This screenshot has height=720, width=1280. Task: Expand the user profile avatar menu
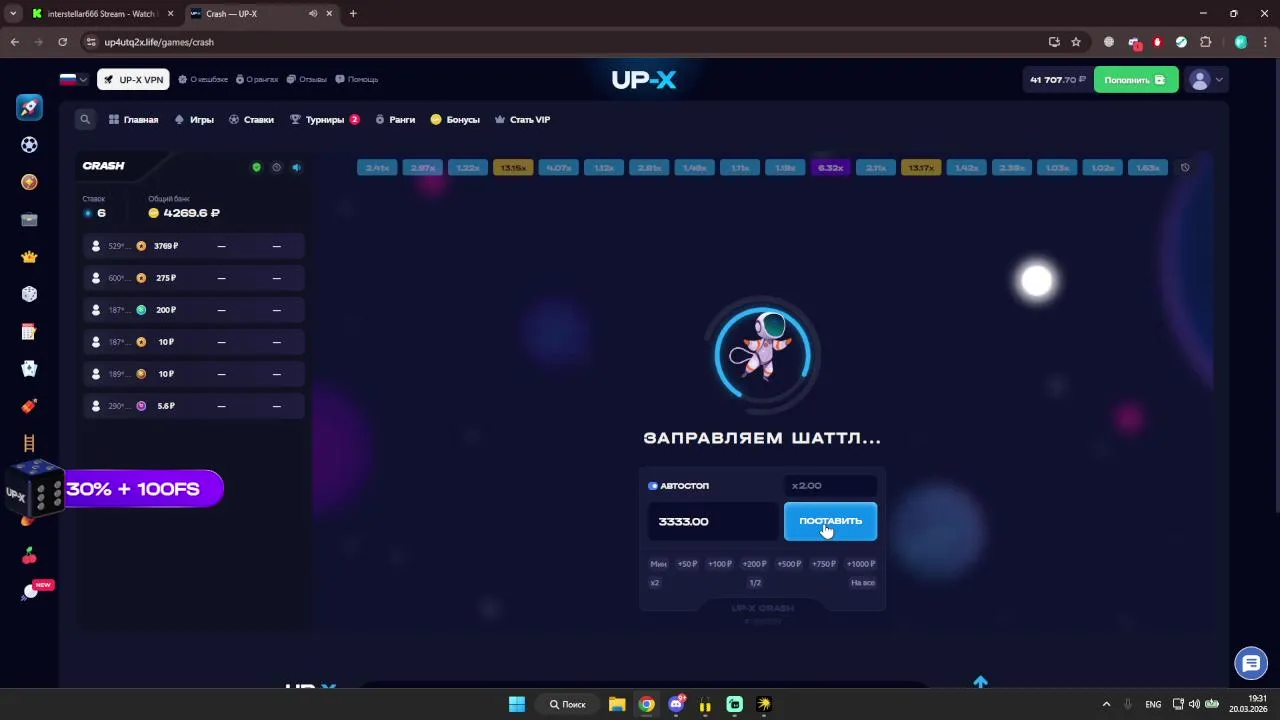[1205, 80]
